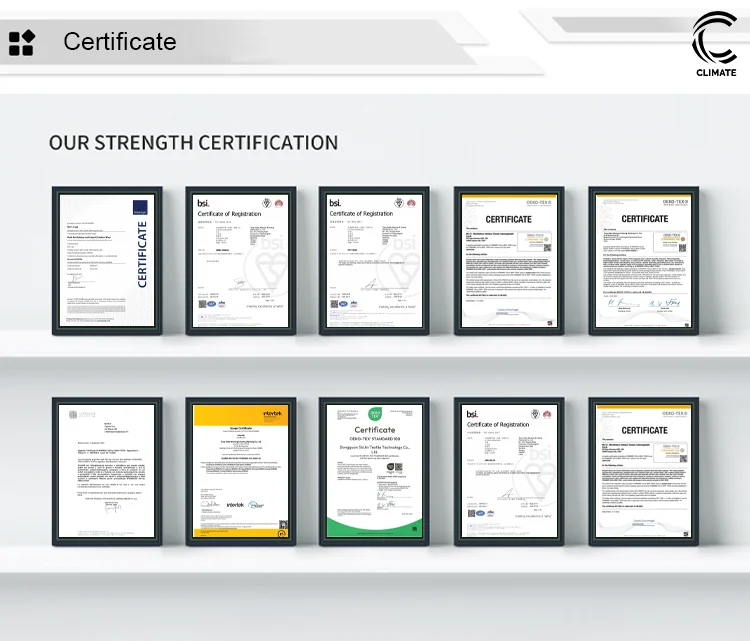750x641 pixels.
Task: Open the green OEKO-TEX STANDARD 100 certificate
Action: tap(374, 471)
